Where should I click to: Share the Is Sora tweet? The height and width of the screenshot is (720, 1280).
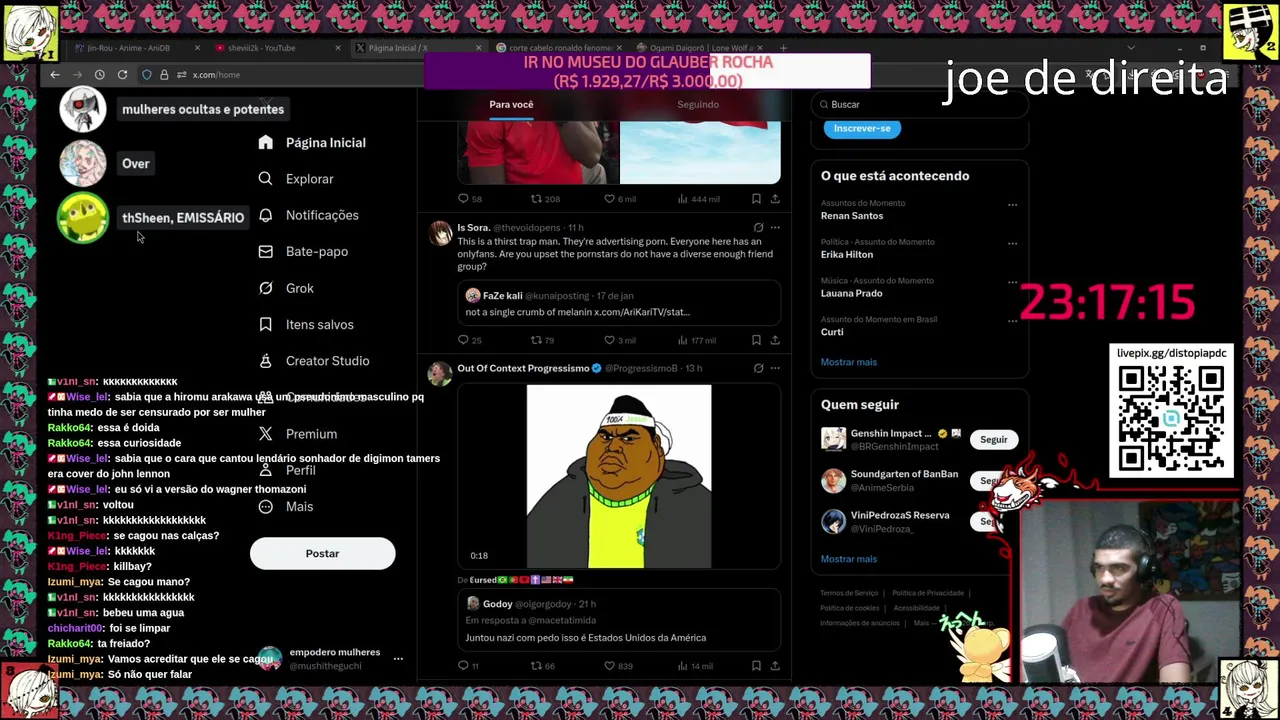click(775, 340)
